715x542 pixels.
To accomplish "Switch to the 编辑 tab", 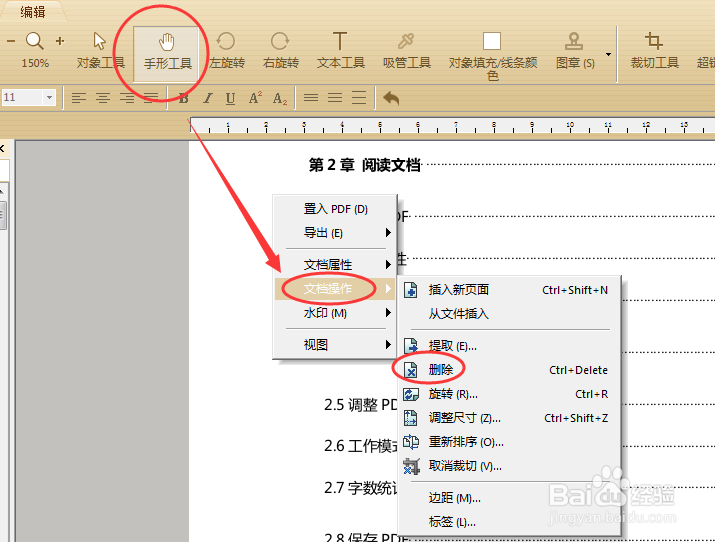I will [33, 12].
